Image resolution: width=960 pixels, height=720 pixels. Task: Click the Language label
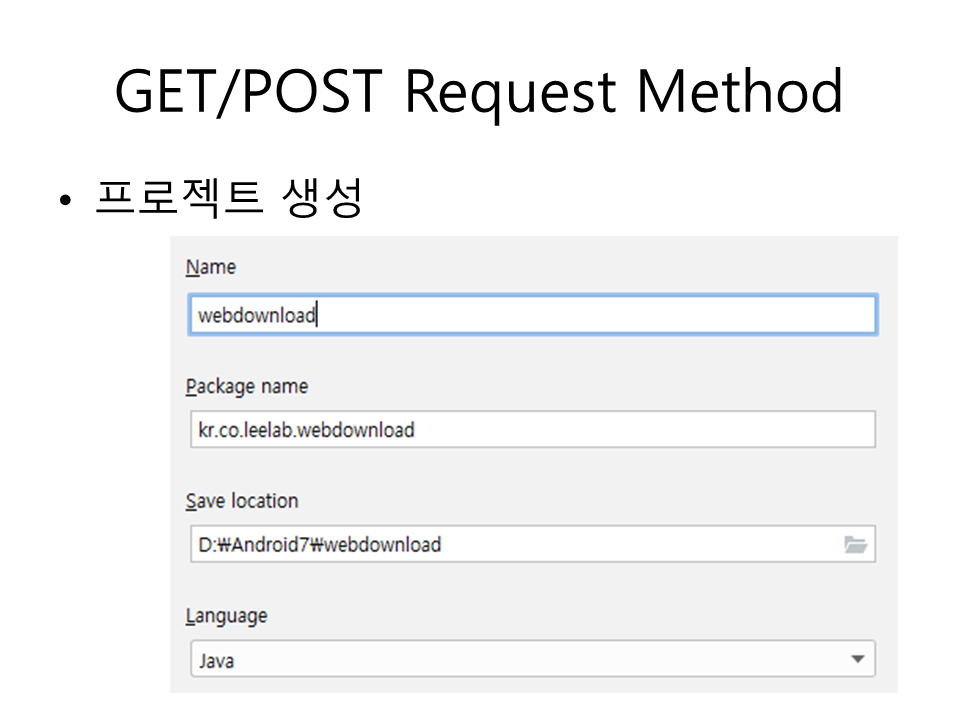pyautogui.click(x=227, y=616)
